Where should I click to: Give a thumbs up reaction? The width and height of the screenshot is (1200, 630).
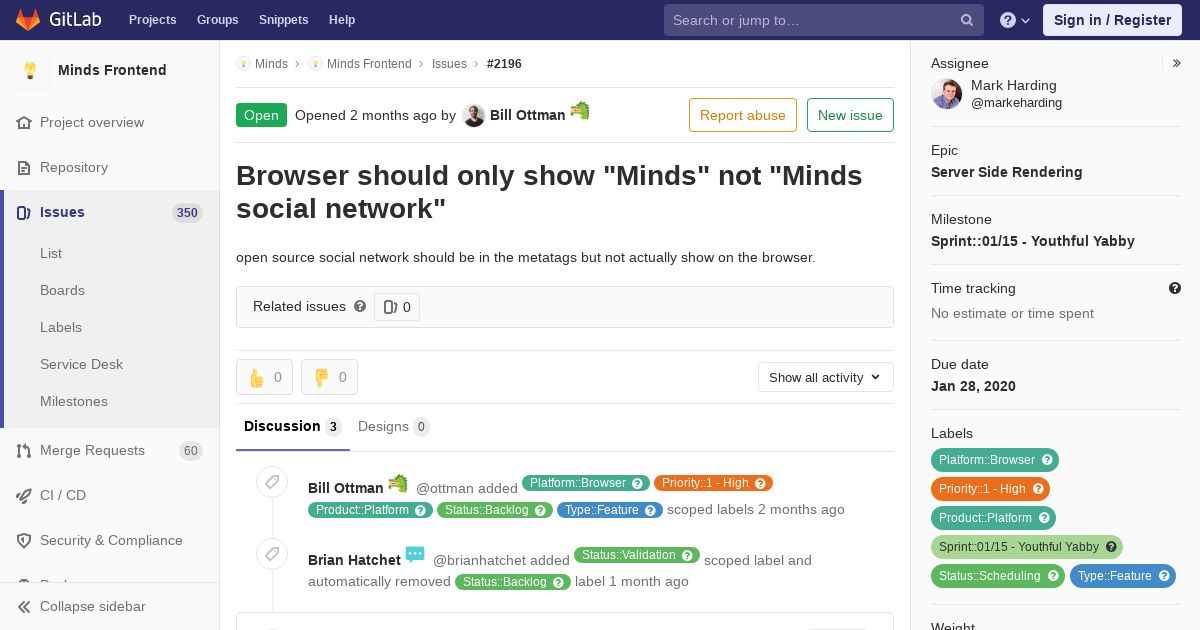click(264, 377)
